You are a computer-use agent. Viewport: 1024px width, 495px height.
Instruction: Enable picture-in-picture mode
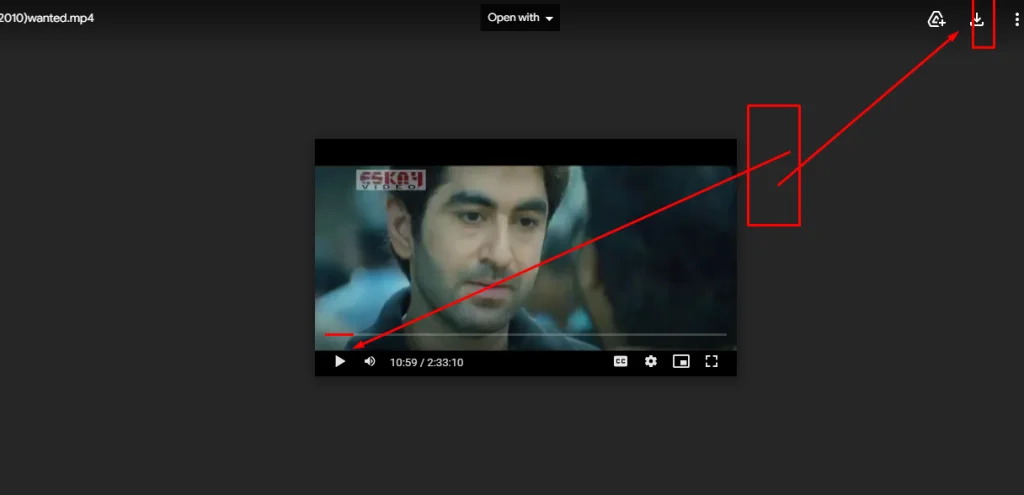(x=681, y=361)
